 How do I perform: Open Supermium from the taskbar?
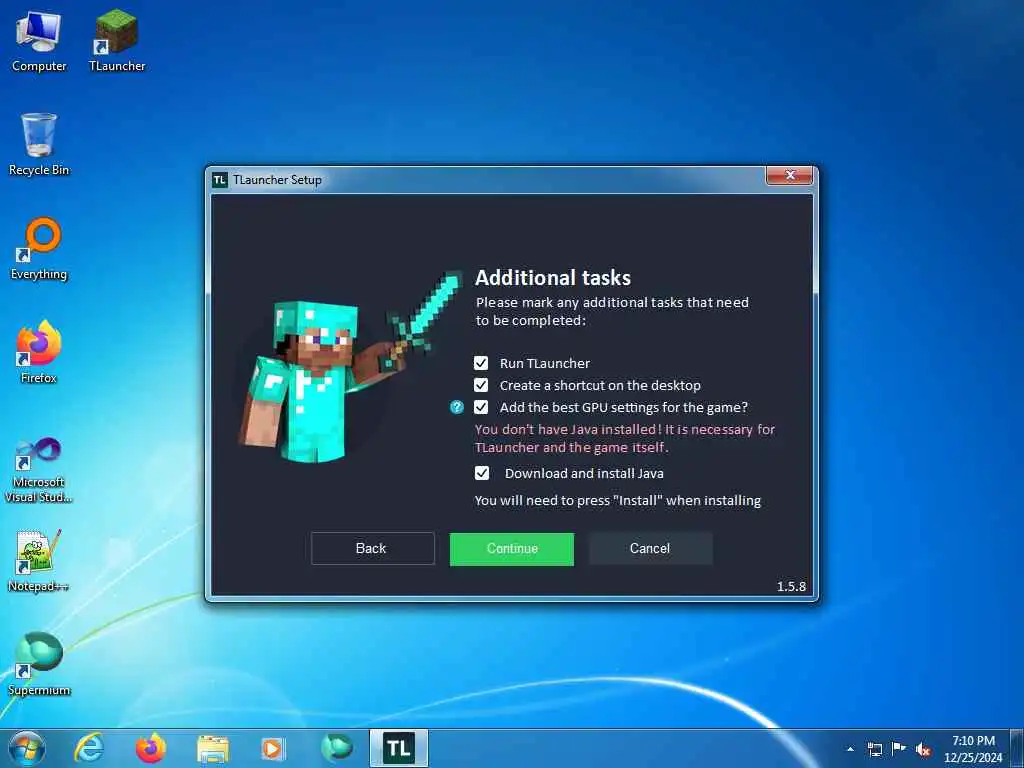[337, 748]
